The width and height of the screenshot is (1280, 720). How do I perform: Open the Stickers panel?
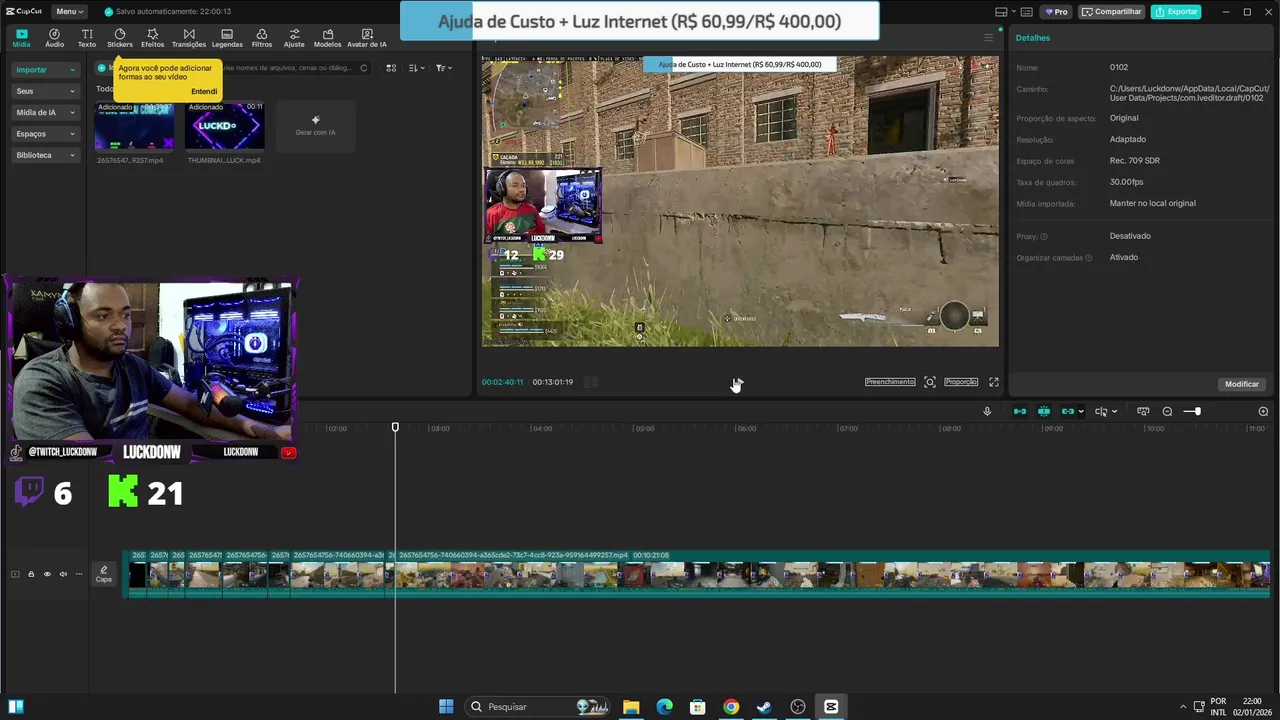pos(120,38)
